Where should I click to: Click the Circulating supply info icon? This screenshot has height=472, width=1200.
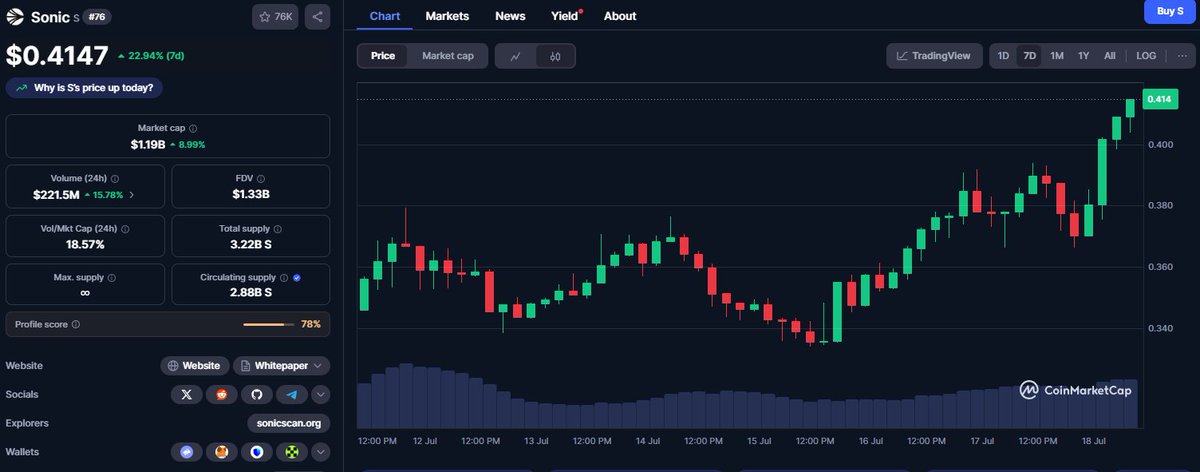click(x=284, y=277)
